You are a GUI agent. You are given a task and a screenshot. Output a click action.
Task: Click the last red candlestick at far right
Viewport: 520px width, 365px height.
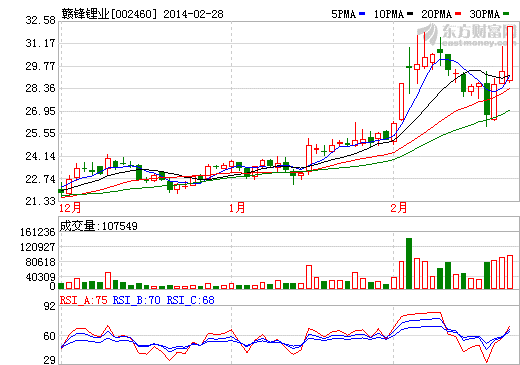point(510,53)
